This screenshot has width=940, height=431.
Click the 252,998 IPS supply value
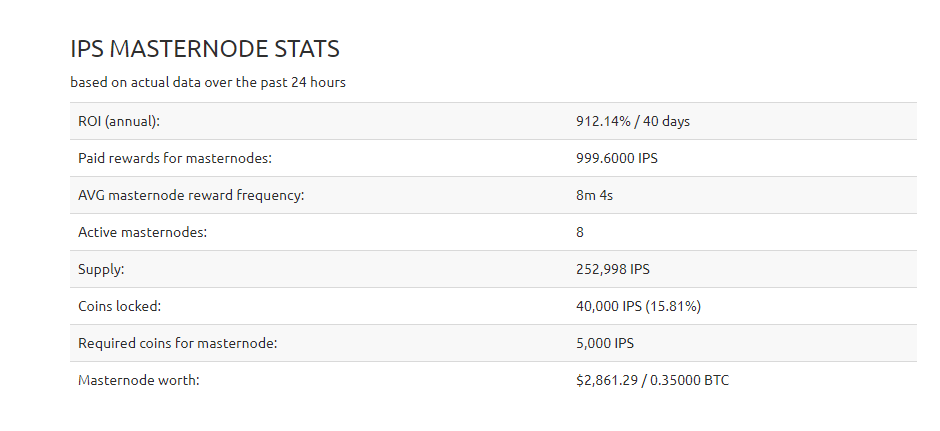click(x=613, y=270)
